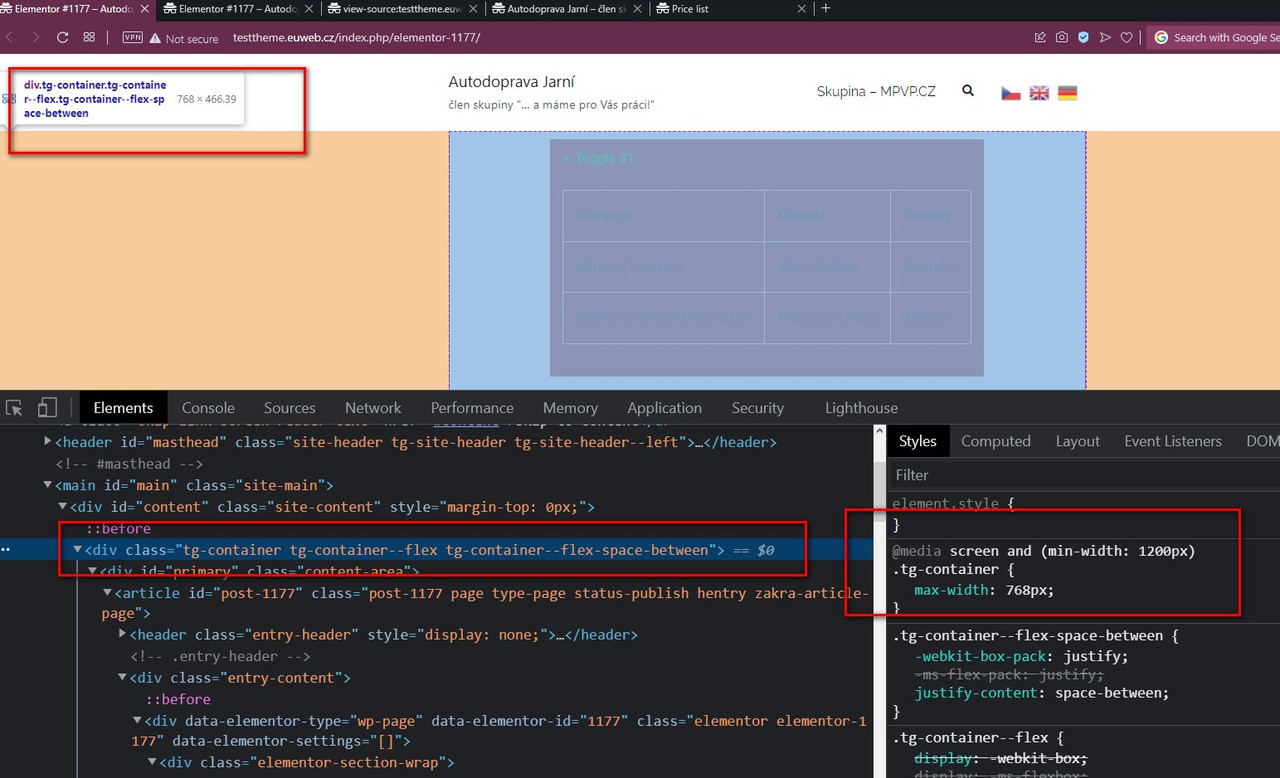The image size is (1280, 778).
Task: Switch site language with the German flag
Action: (1067, 93)
